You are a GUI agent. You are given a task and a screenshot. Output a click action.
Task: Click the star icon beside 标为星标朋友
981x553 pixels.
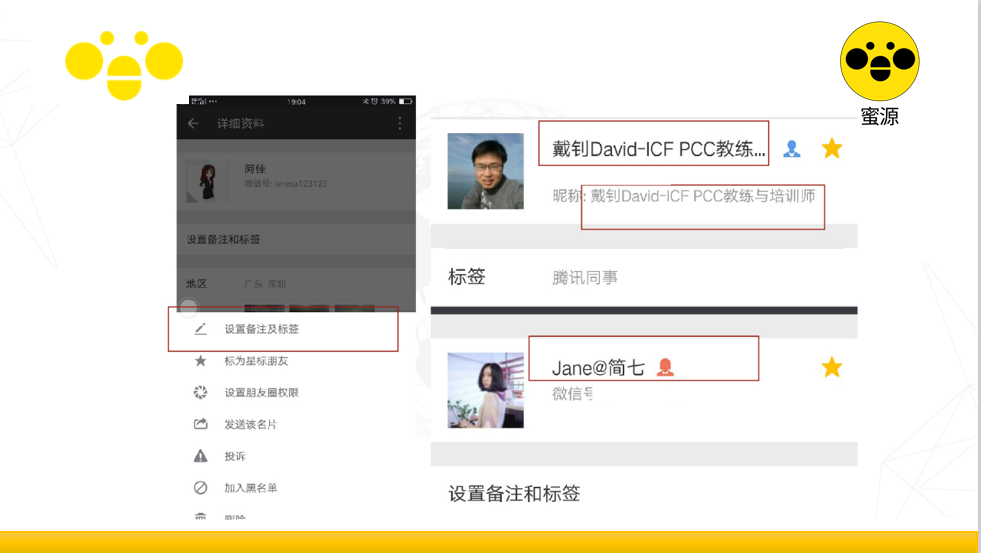click(x=200, y=361)
